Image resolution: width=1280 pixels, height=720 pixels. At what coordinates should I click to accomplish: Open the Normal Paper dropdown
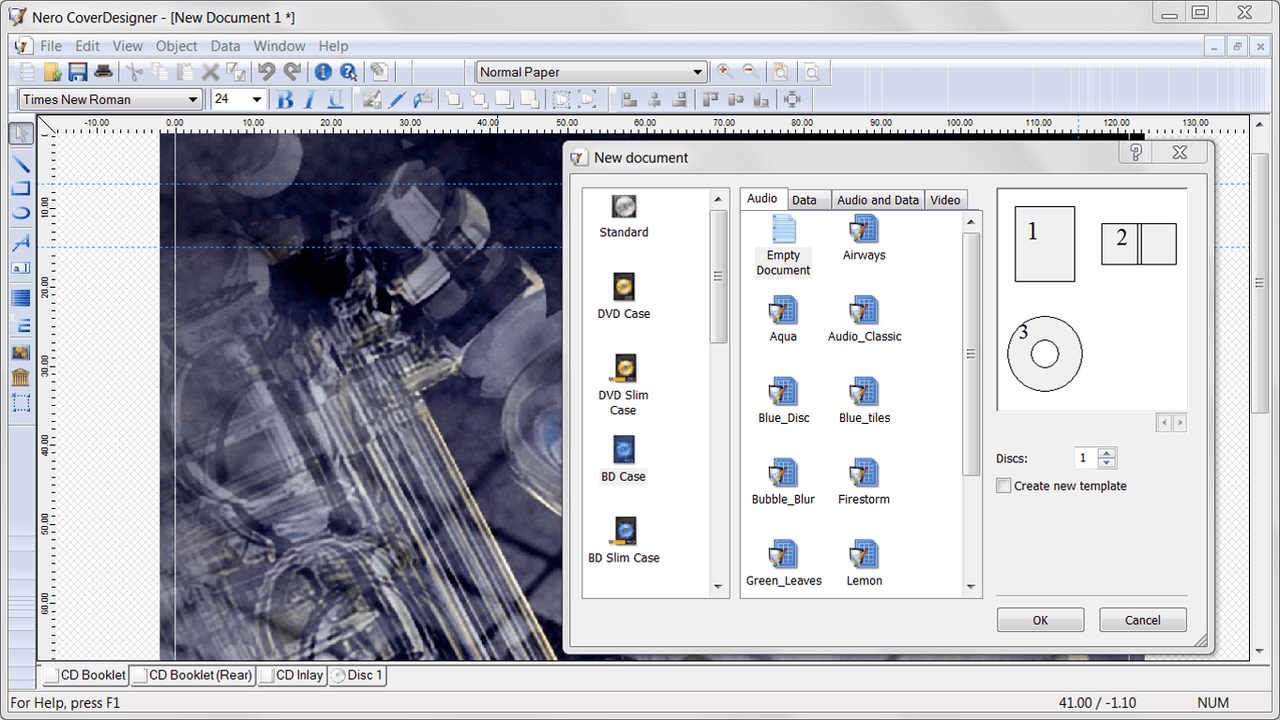click(x=698, y=72)
